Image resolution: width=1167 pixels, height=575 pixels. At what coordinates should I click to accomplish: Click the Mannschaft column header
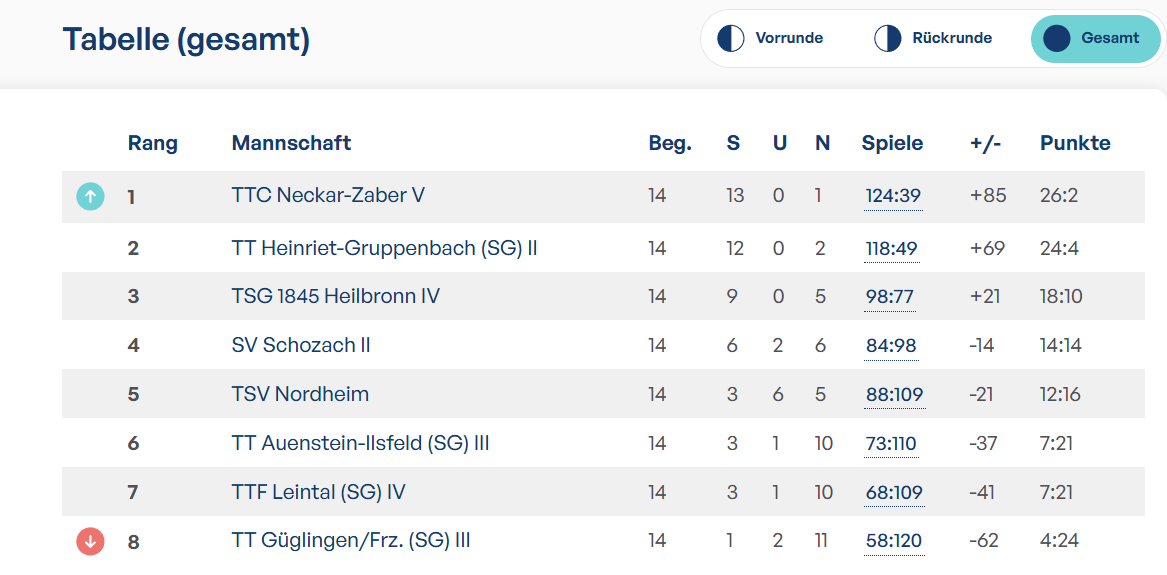click(x=292, y=143)
